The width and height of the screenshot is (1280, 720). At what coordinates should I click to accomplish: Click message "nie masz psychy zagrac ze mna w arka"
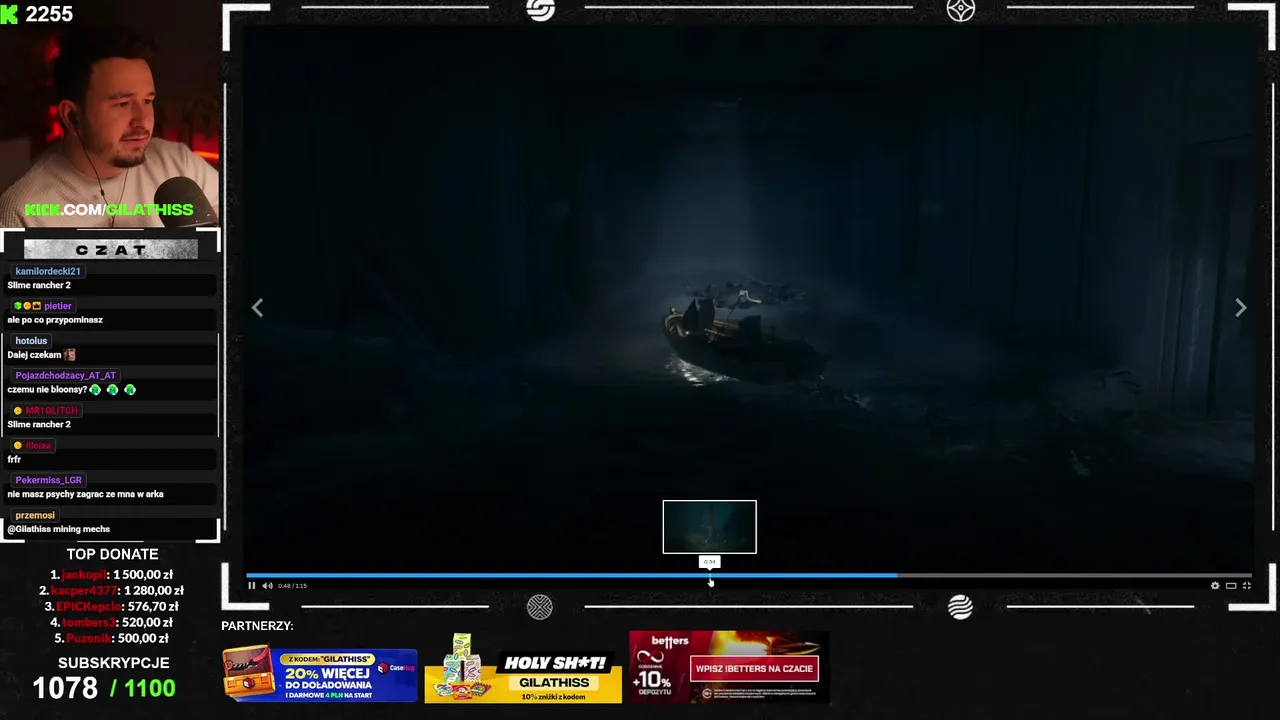[85, 494]
